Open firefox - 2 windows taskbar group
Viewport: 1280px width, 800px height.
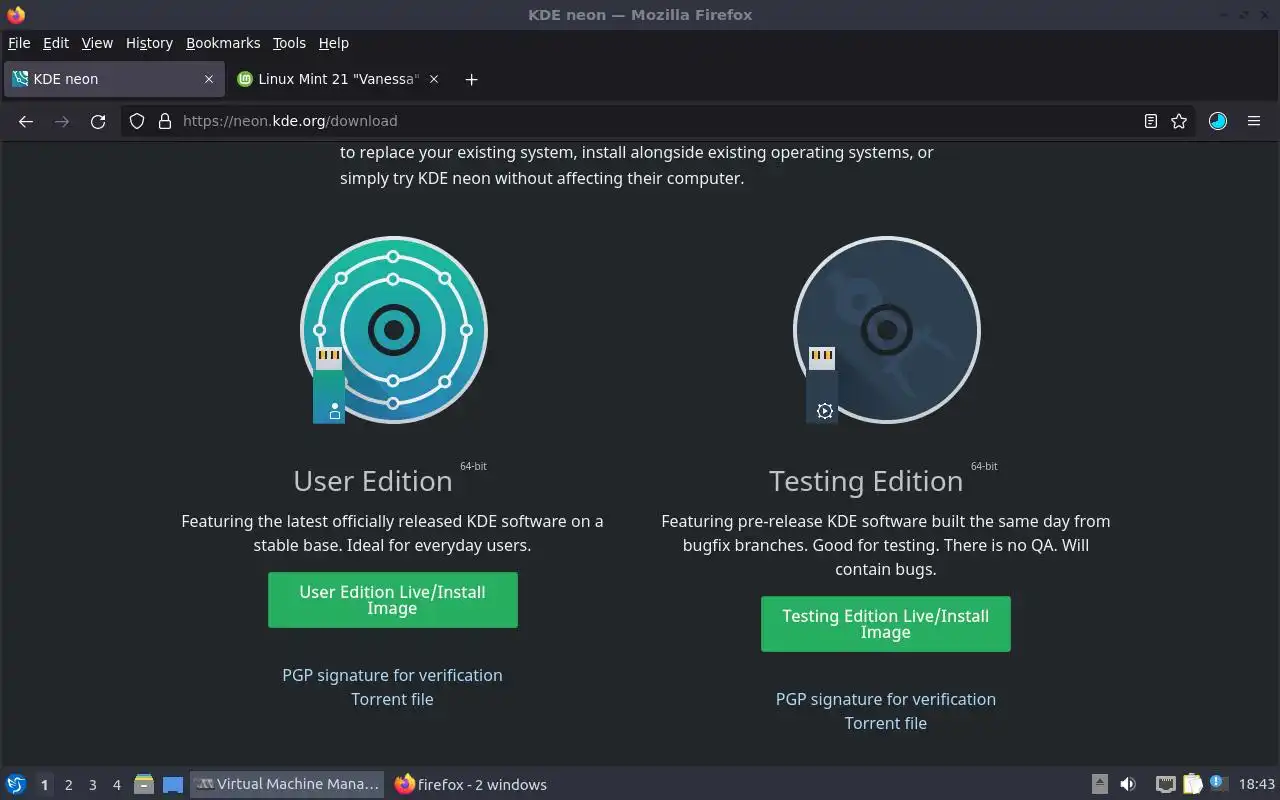pos(470,784)
